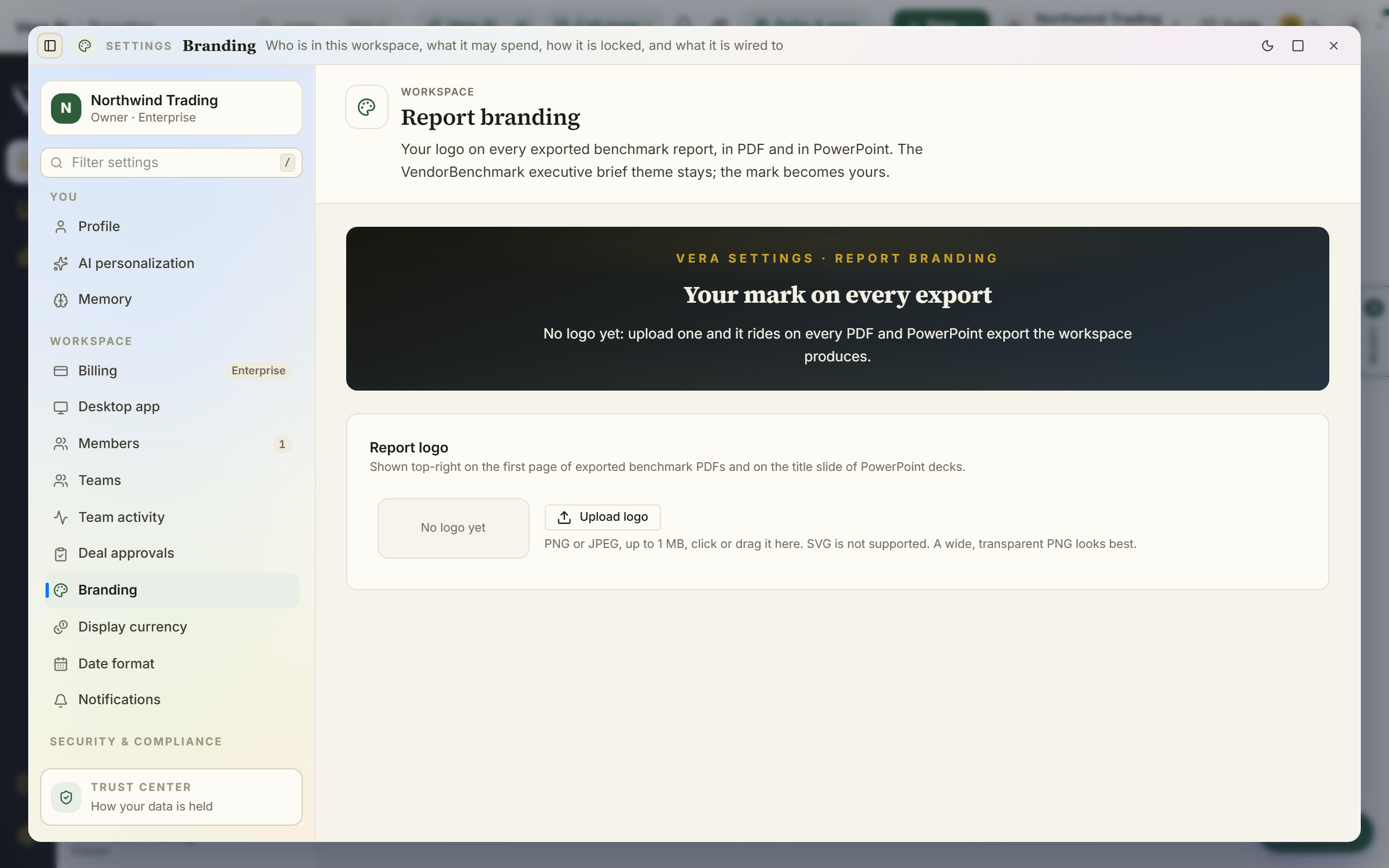Open Members settings
The height and width of the screenshot is (868, 1389).
171,443
